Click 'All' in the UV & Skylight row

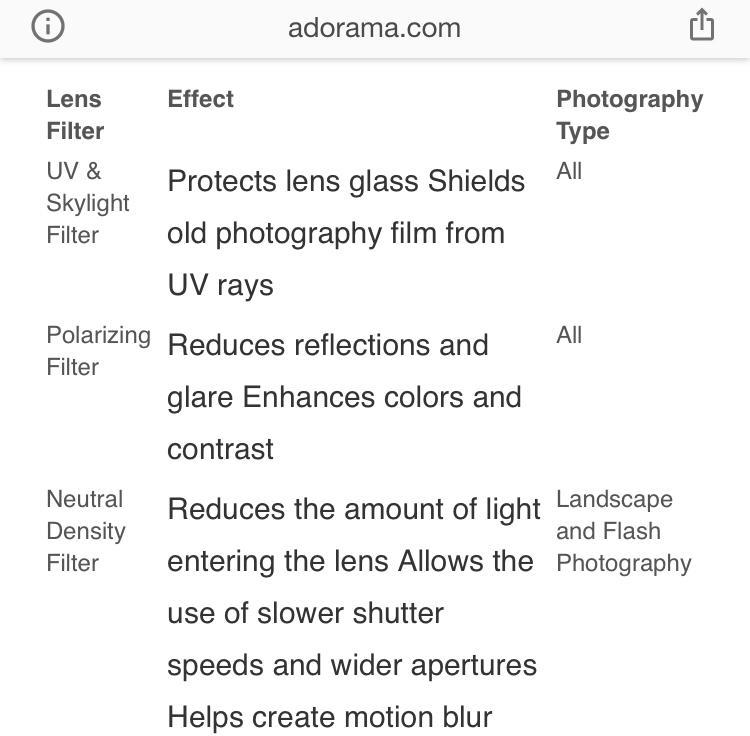click(569, 171)
